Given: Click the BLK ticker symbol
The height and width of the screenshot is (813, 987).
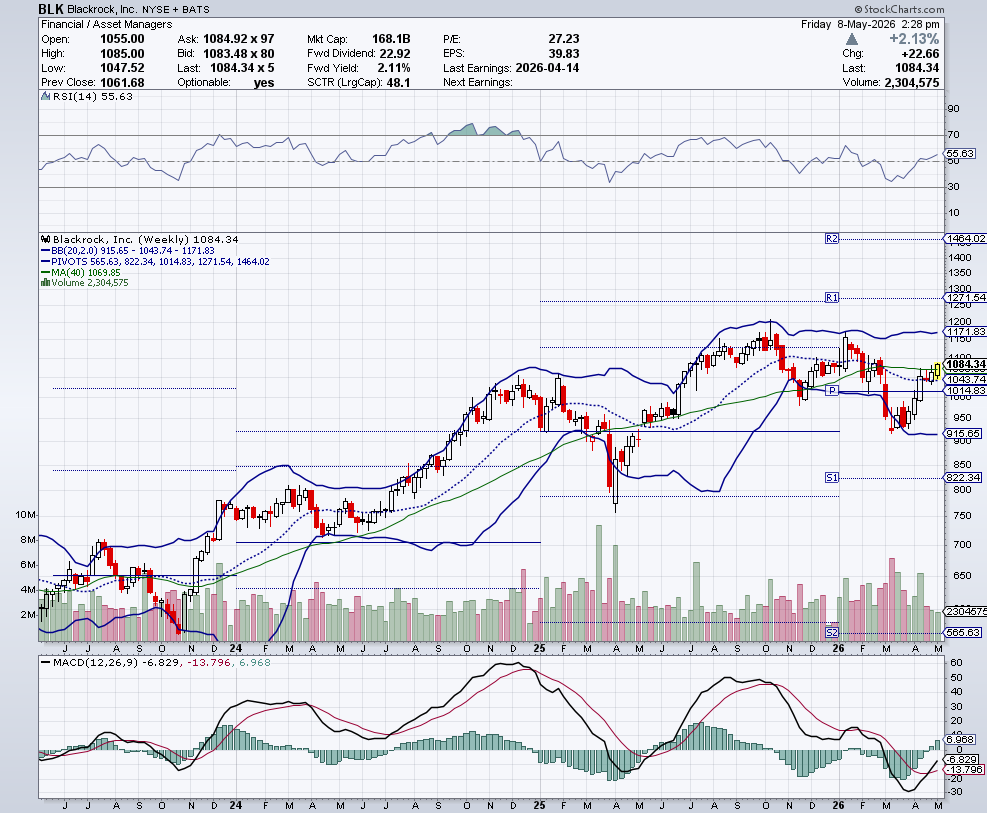Looking at the screenshot, I should [51, 9].
